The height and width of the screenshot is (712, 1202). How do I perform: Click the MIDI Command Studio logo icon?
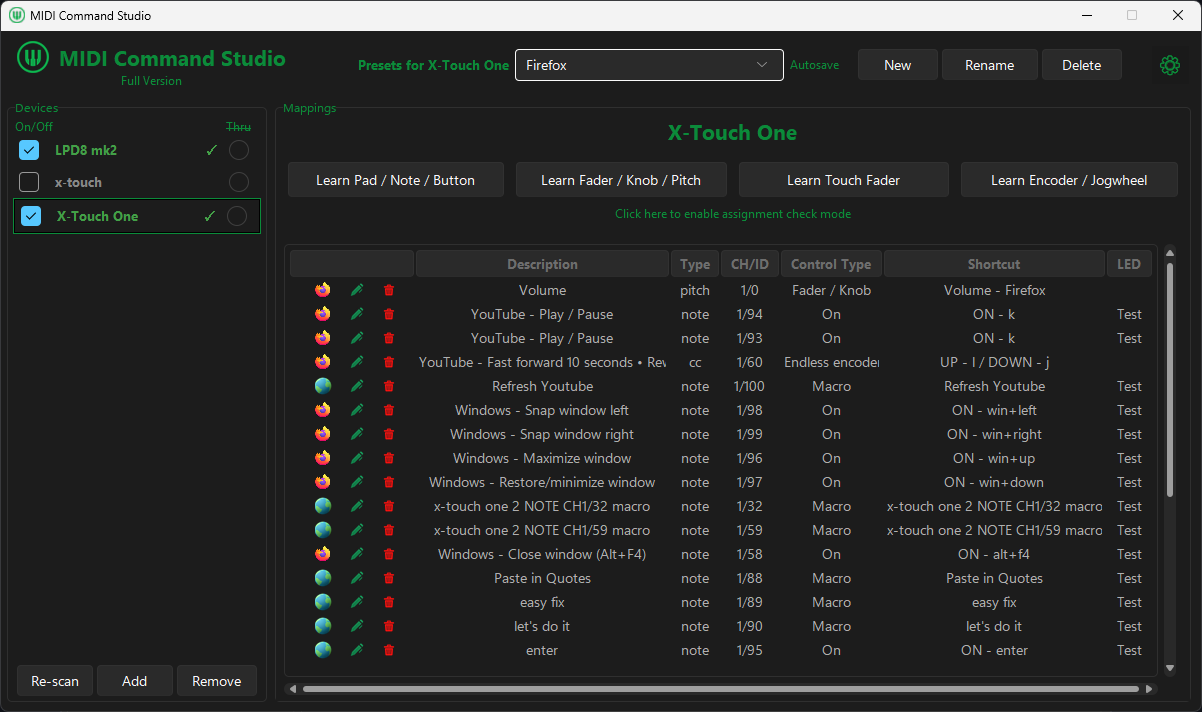[x=33, y=58]
